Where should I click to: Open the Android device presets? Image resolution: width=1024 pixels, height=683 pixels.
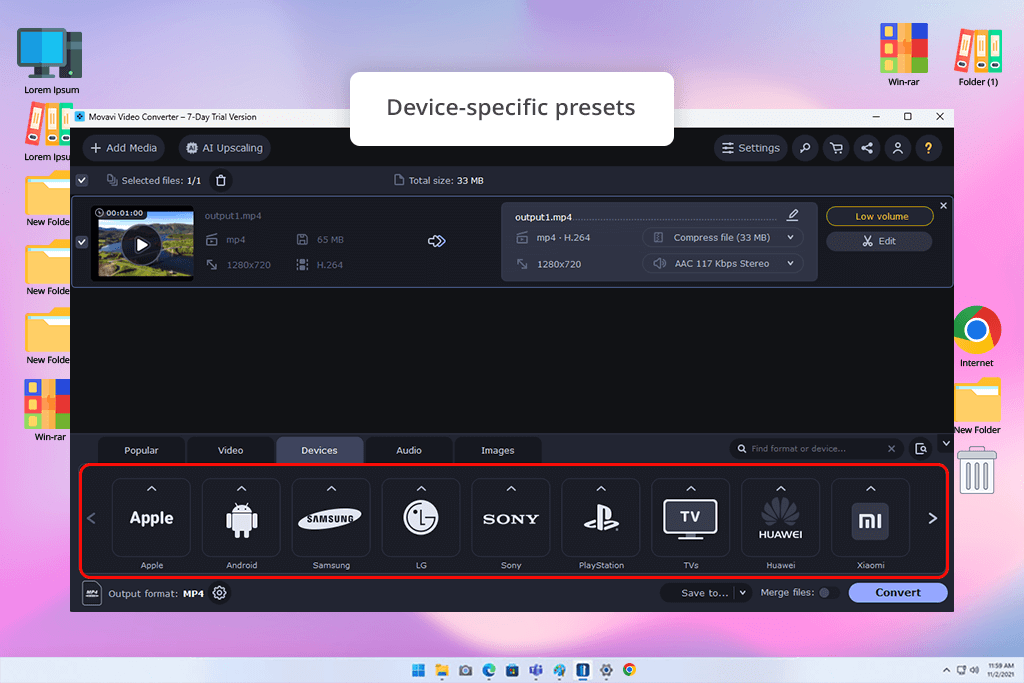pos(241,518)
